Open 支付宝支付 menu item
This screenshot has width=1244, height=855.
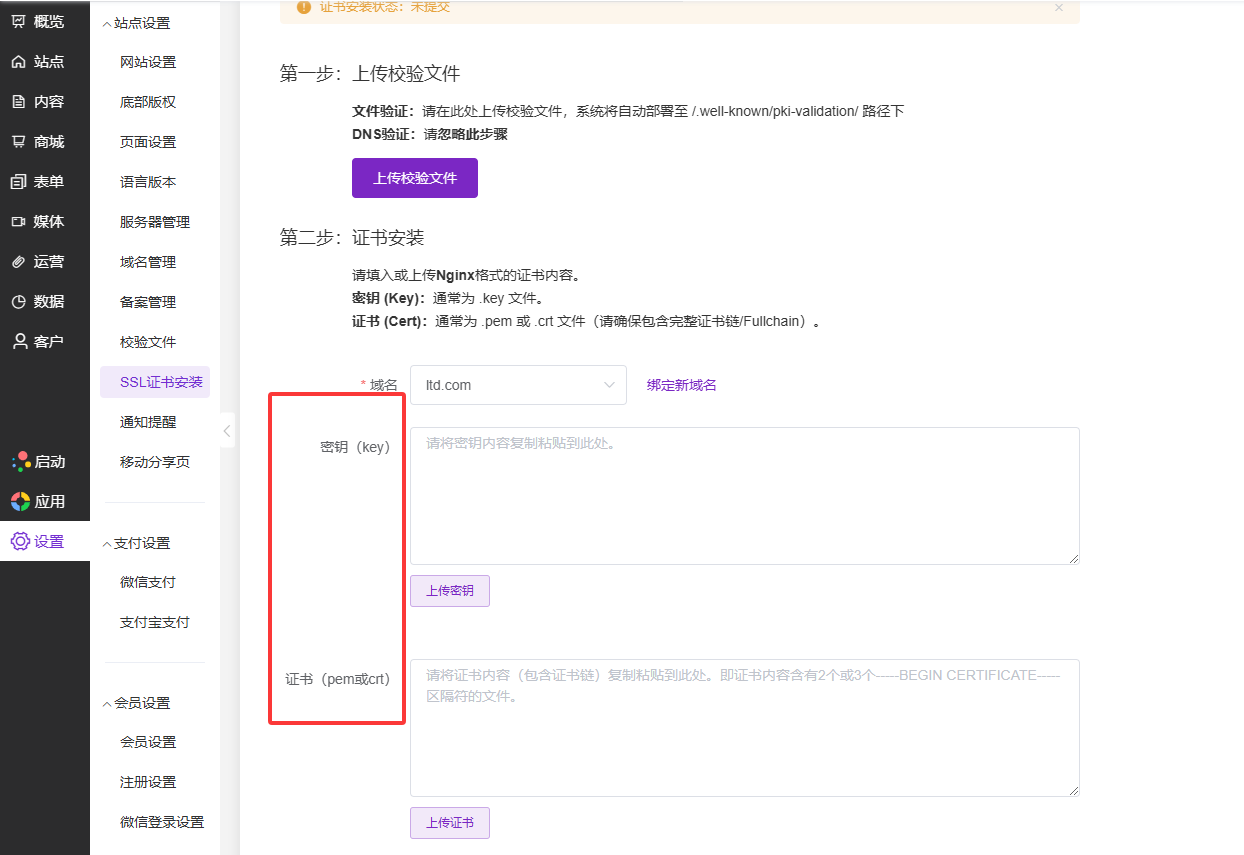(155, 622)
